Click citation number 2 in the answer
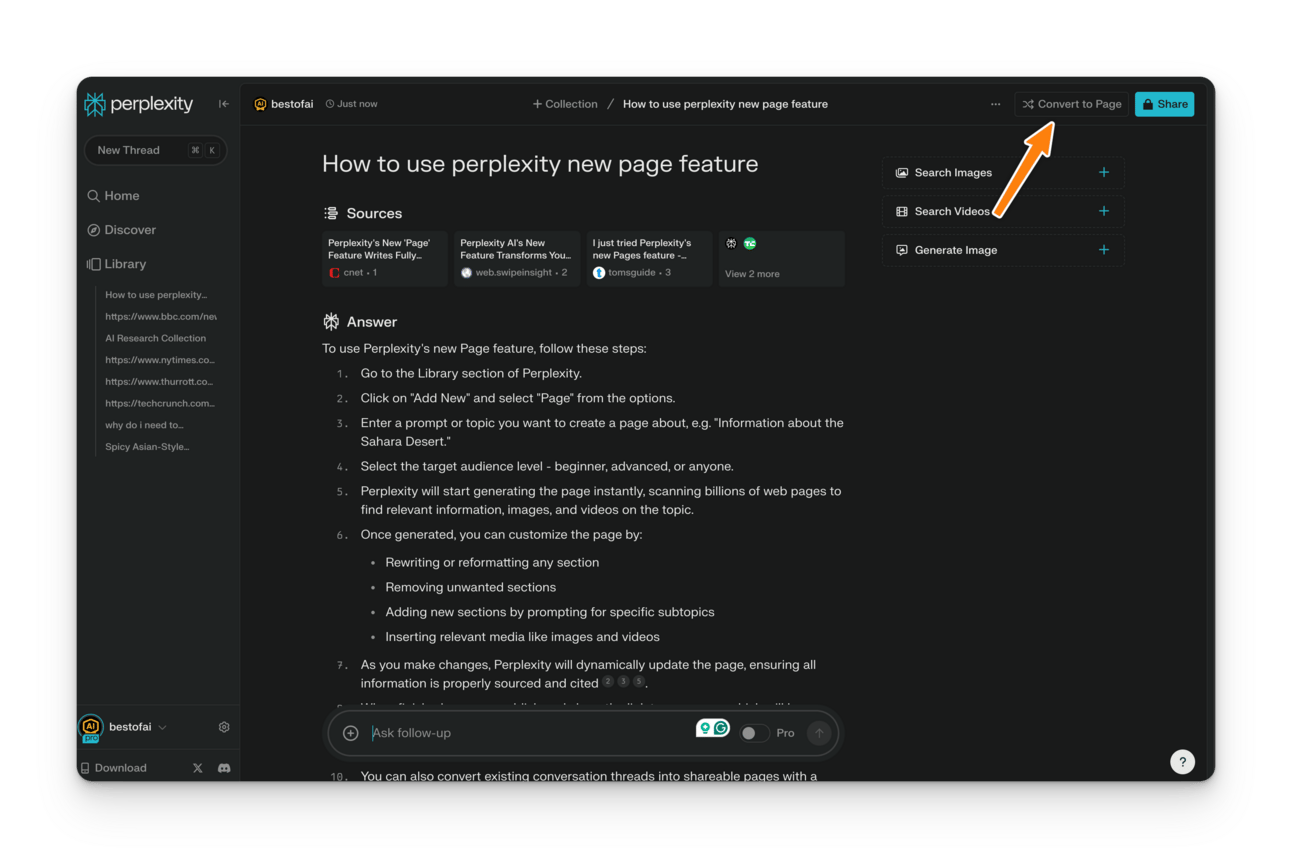The image size is (1292, 858). pyautogui.click(x=607, y=682)
